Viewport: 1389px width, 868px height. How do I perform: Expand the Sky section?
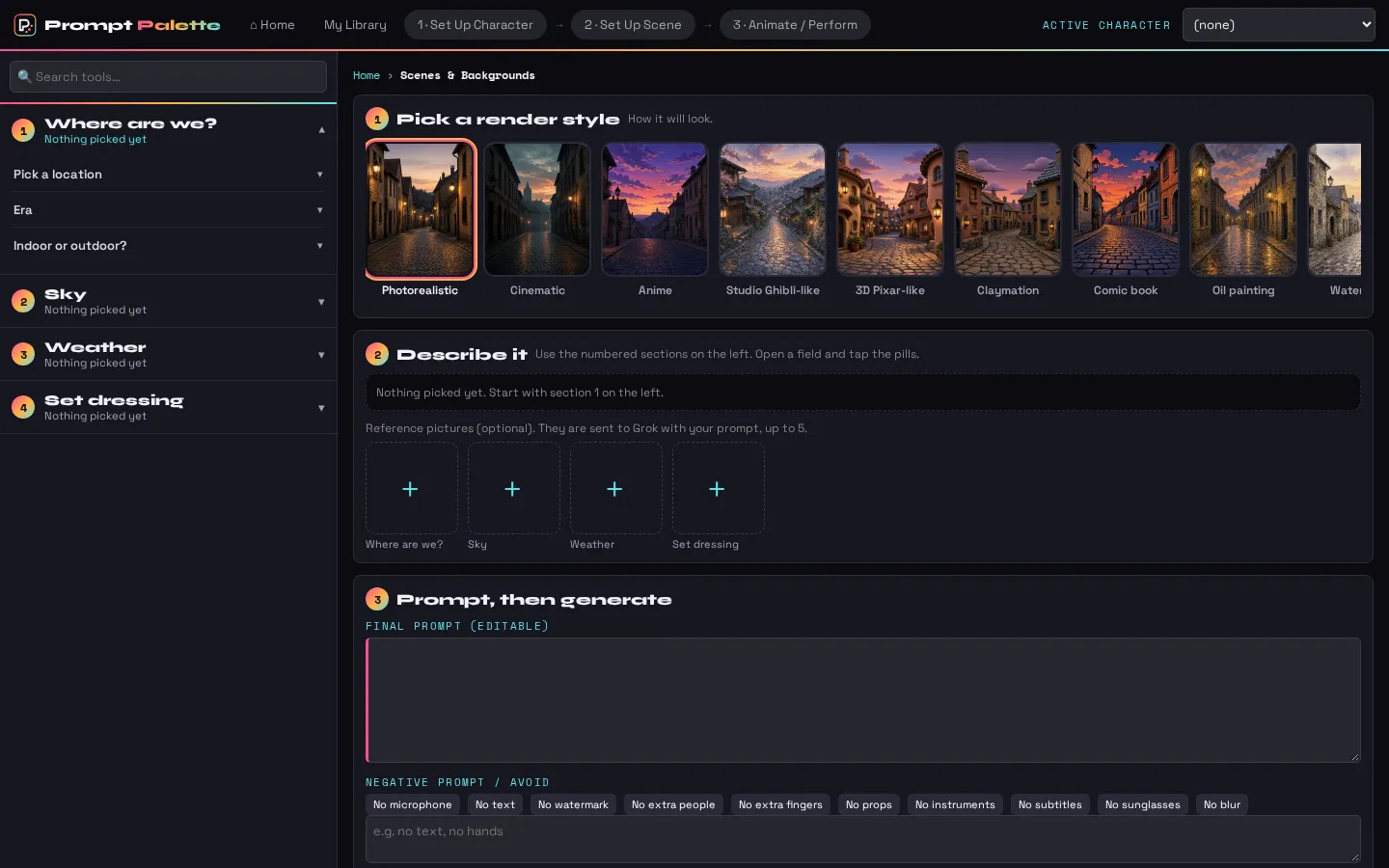click(x=168, y=301)
